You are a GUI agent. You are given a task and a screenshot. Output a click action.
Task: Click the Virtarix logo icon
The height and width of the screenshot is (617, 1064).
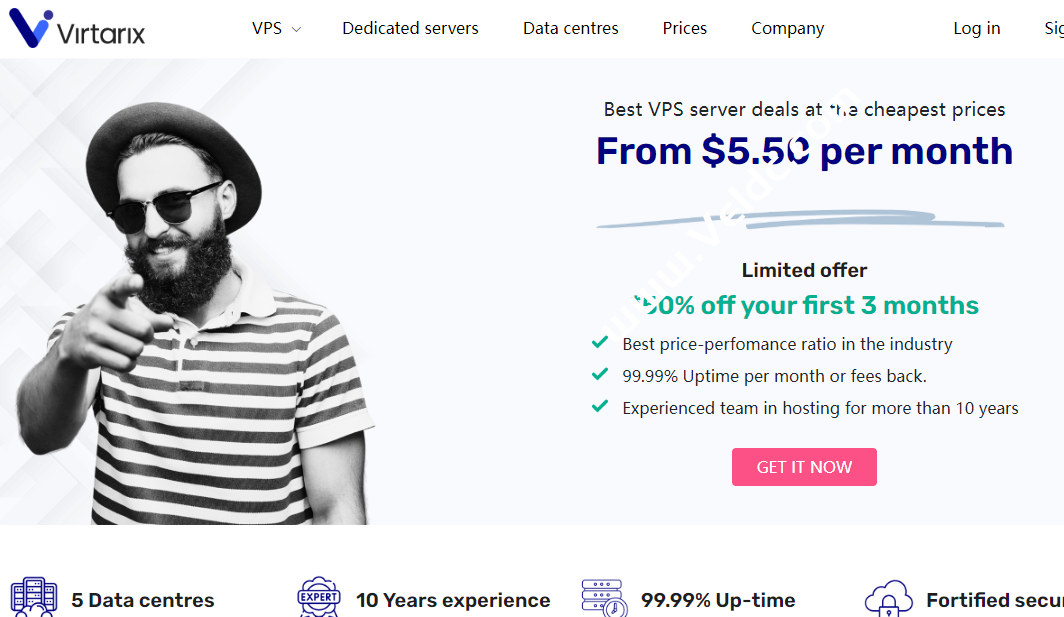click(30, 28)
